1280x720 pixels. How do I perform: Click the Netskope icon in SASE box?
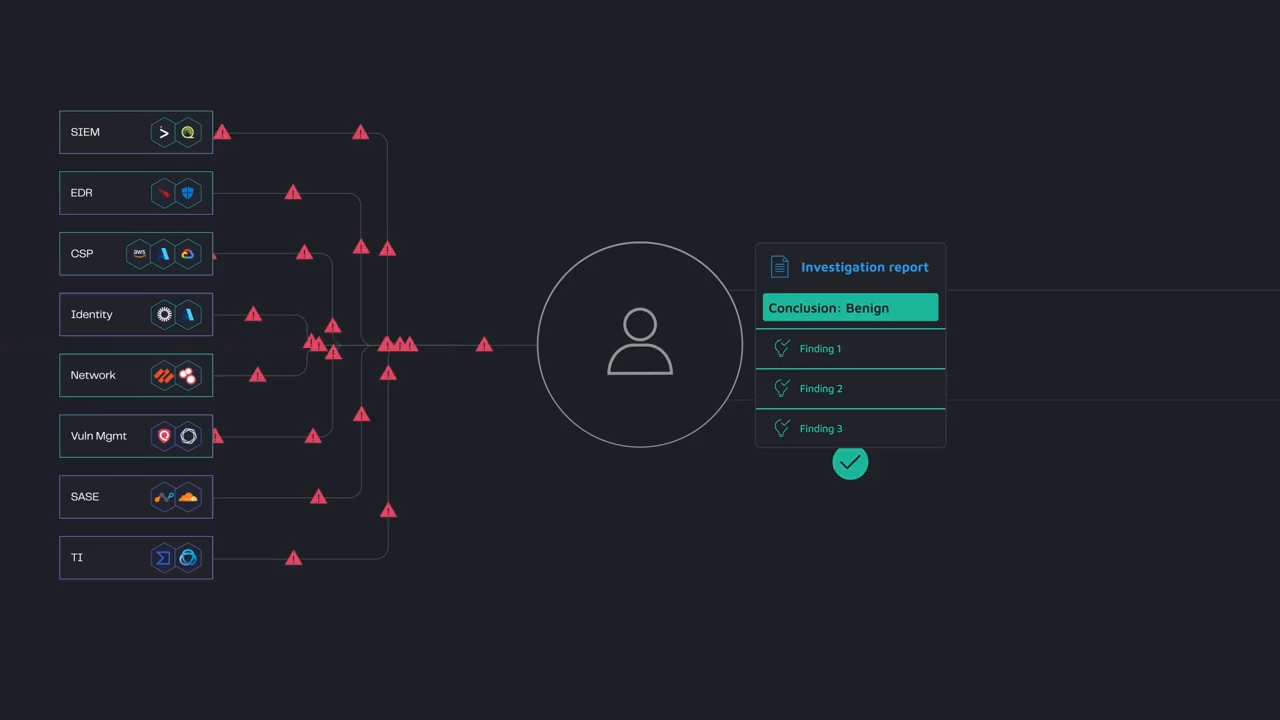(164, 497)
